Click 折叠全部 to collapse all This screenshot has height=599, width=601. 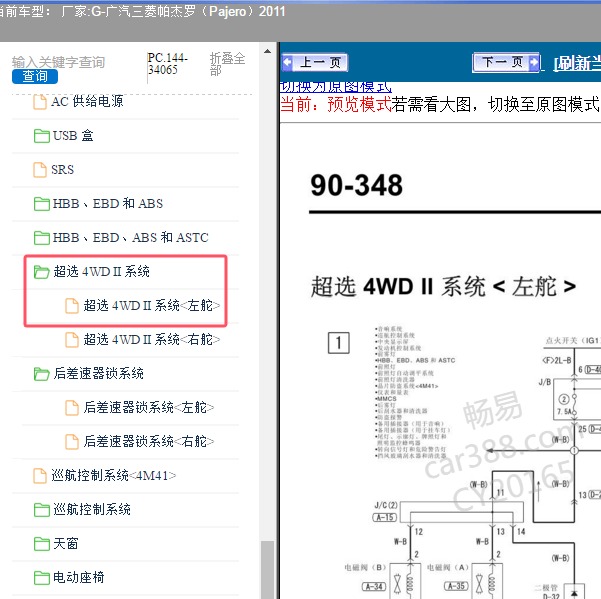click(x=227, y=64)
